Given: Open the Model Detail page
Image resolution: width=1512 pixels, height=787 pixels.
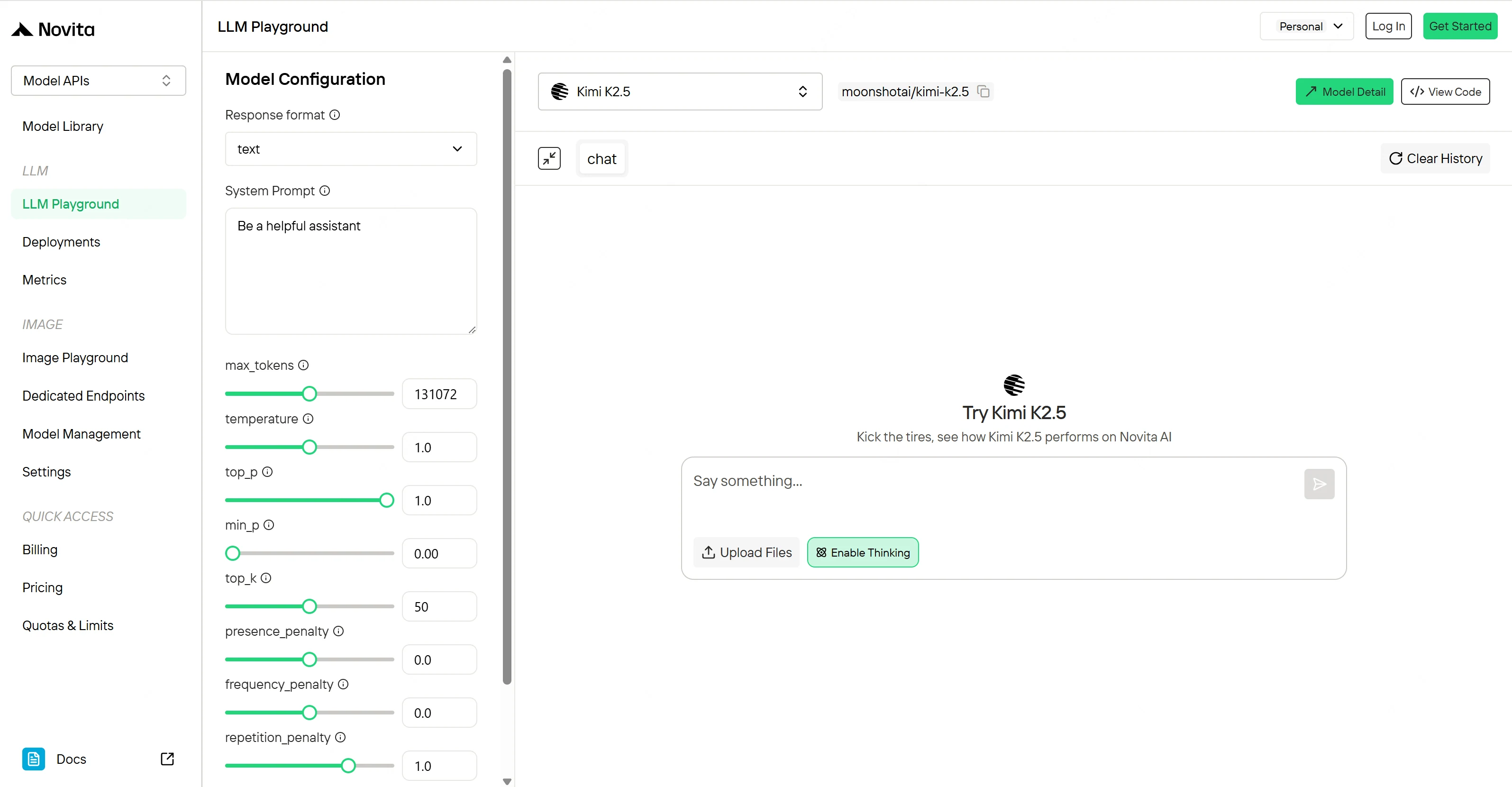Looking at the screenshot, I should pos(1344,92).
